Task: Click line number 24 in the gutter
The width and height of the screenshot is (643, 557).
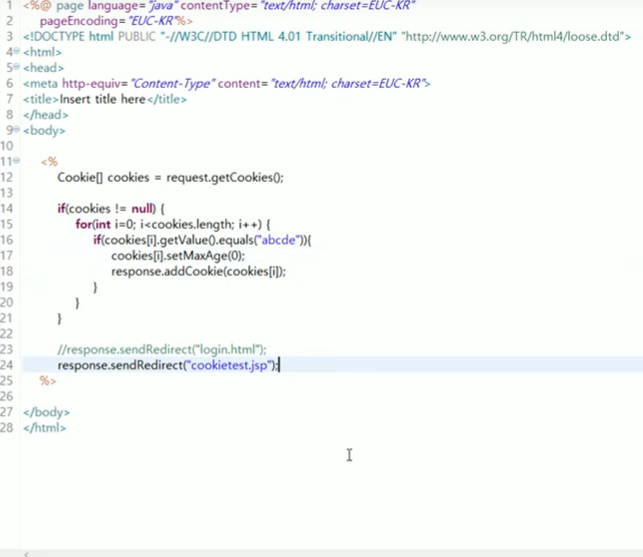Action: point(7,365)
